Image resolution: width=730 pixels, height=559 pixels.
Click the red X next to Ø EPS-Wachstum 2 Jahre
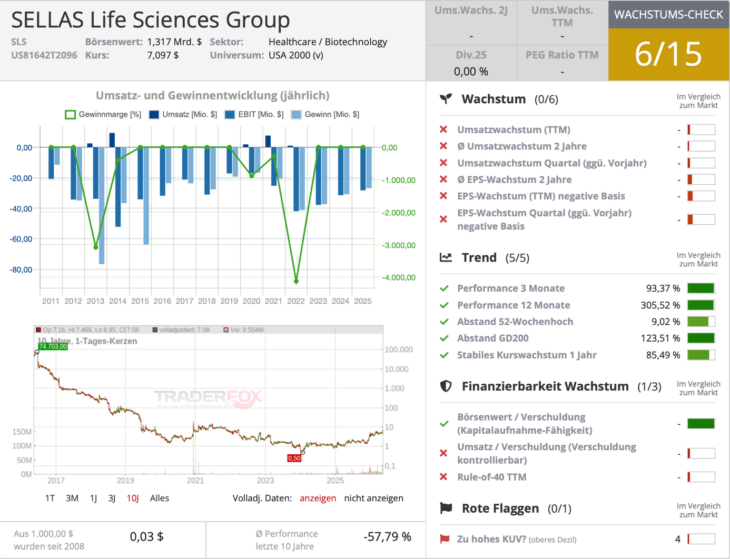(x=443, y=179)
